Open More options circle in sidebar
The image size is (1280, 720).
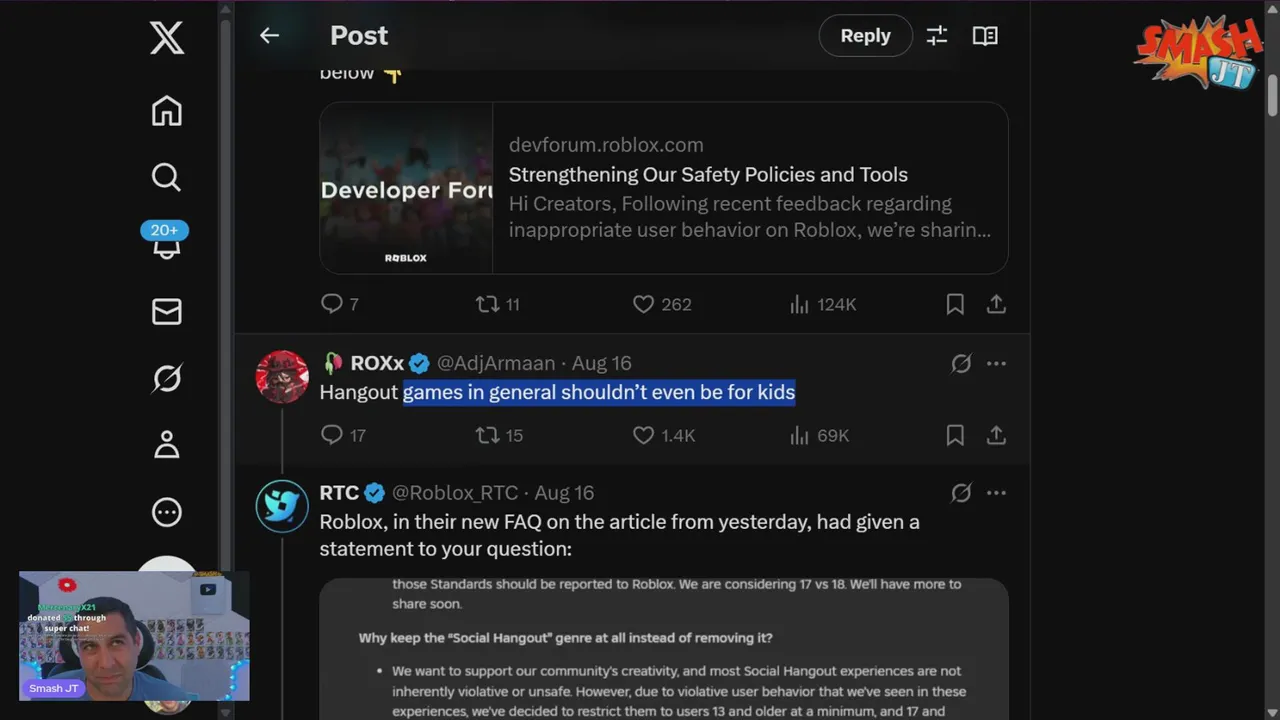pyautogui.click(x=166, y=512)
